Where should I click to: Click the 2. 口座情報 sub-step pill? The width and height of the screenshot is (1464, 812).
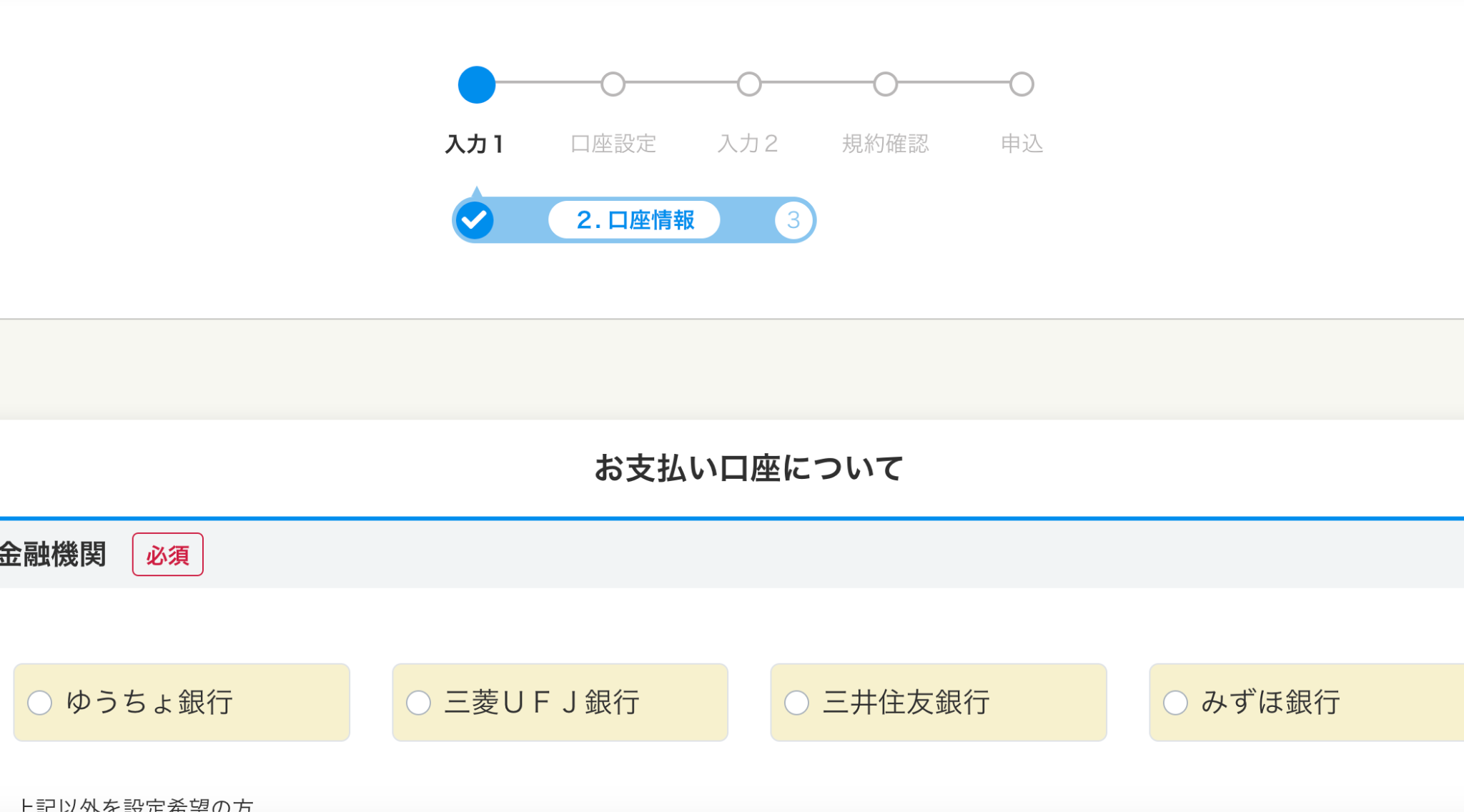coord(634,220)
